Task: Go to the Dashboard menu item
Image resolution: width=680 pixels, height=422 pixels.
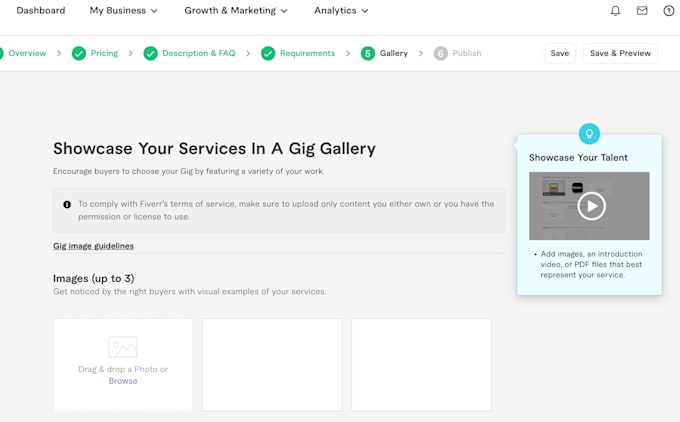Action: point(41,10)
